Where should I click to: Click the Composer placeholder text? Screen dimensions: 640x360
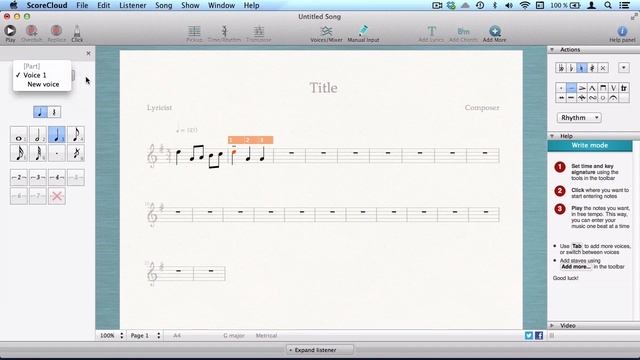click(x=482, y=108)
